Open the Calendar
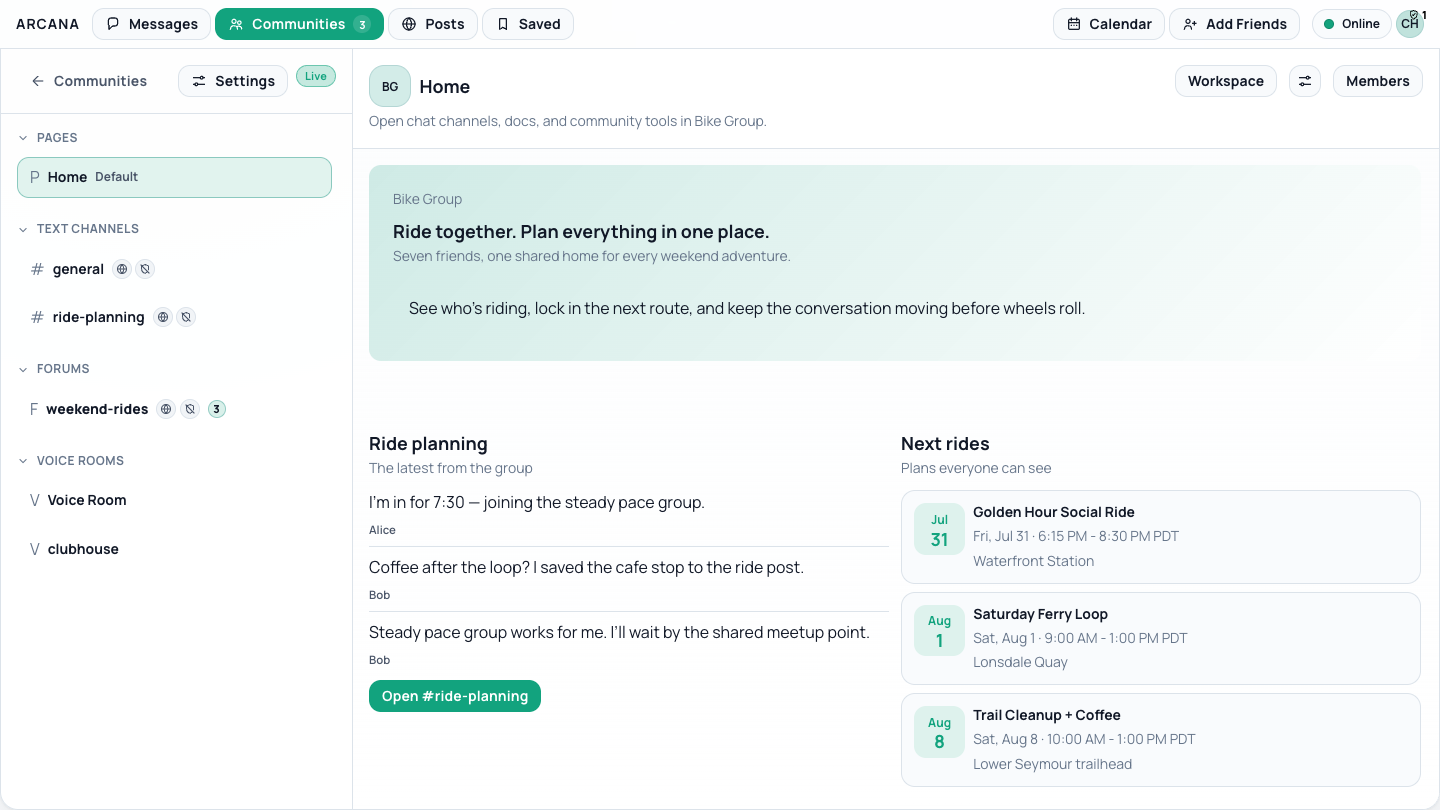The image size is (1440, 810). tap(1109, 24)
